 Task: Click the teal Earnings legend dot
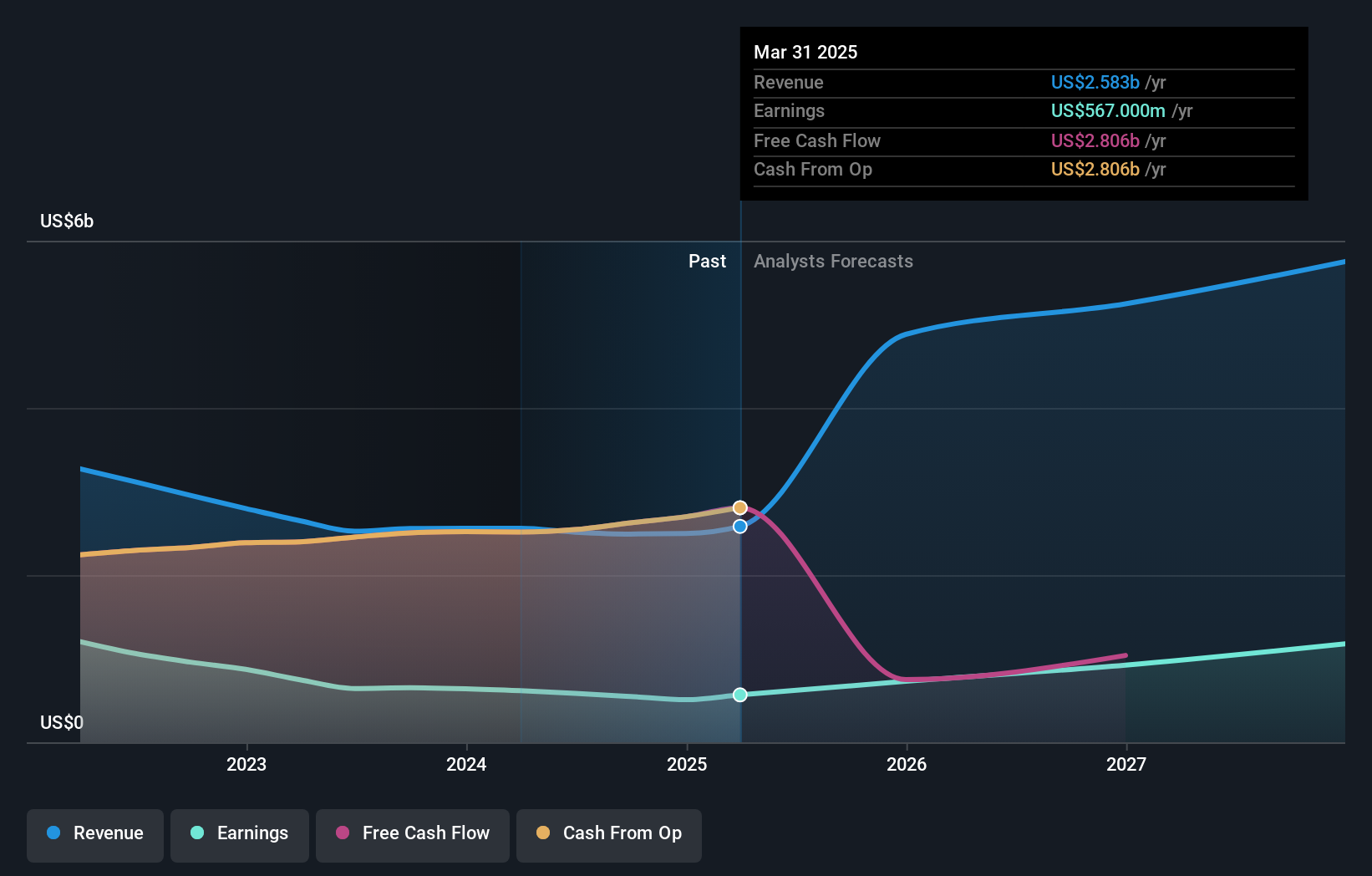(x=197, y=833)
